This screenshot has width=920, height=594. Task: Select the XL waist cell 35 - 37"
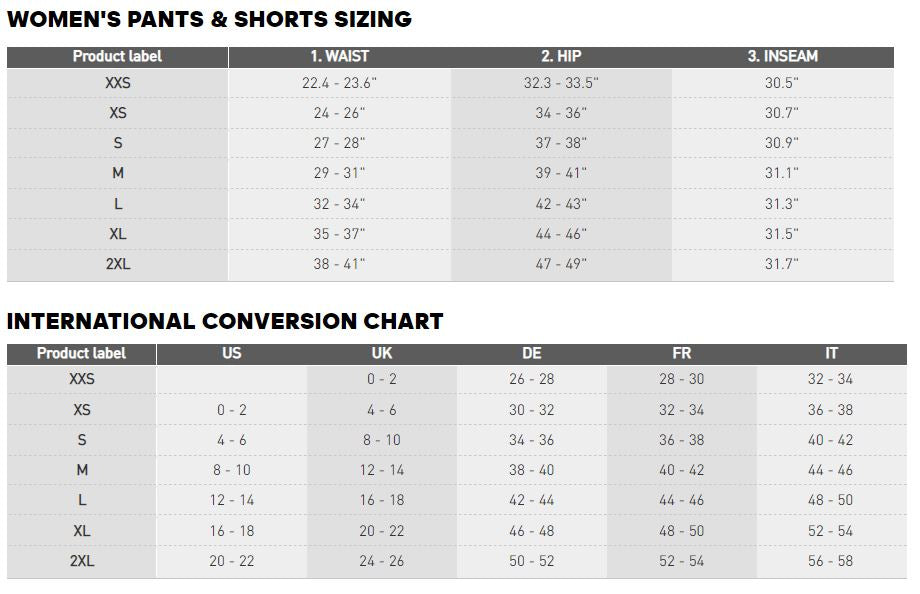point(339,234)
